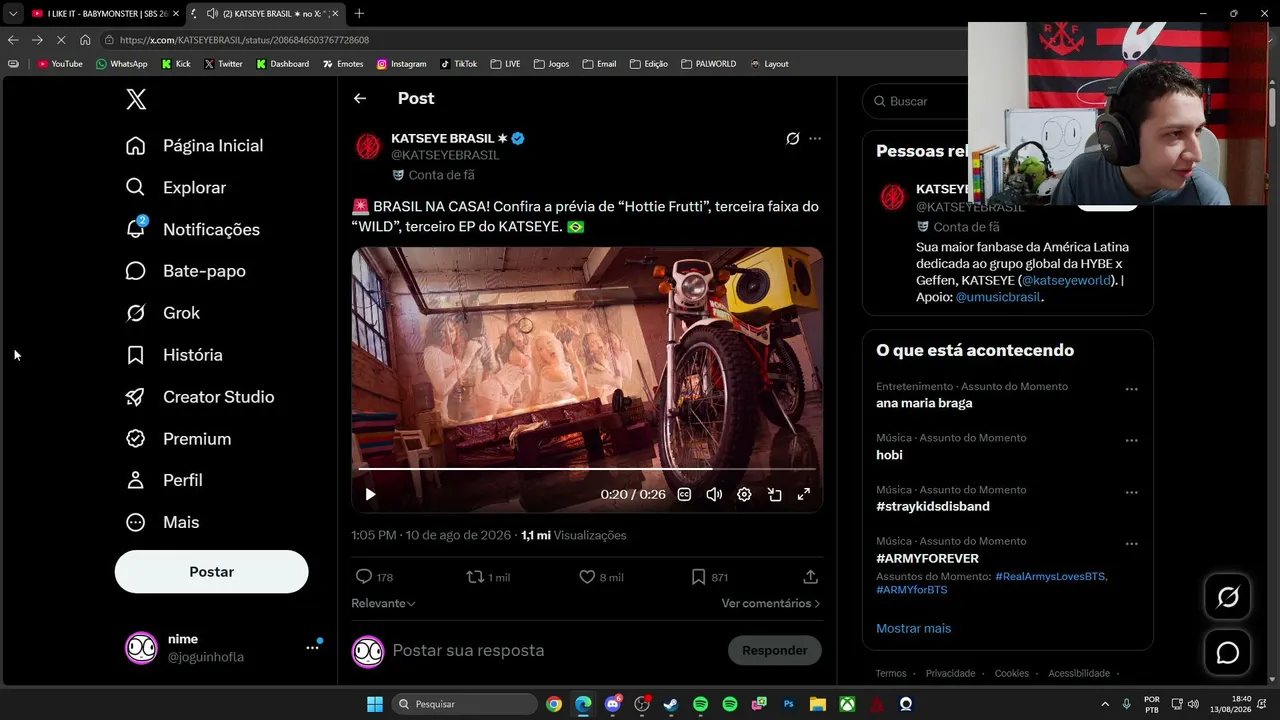Open options for the hobi trend
The height and width of the screenshot is (720, 1280).
(1131, 441)
